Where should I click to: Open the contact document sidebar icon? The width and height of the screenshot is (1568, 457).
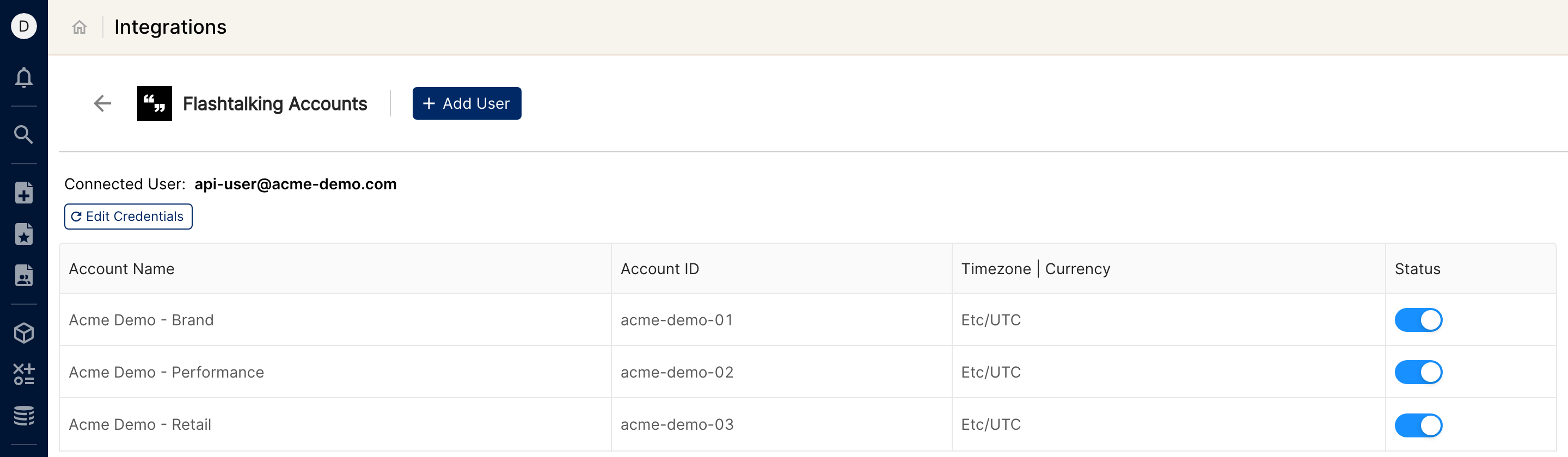(24, 276)
